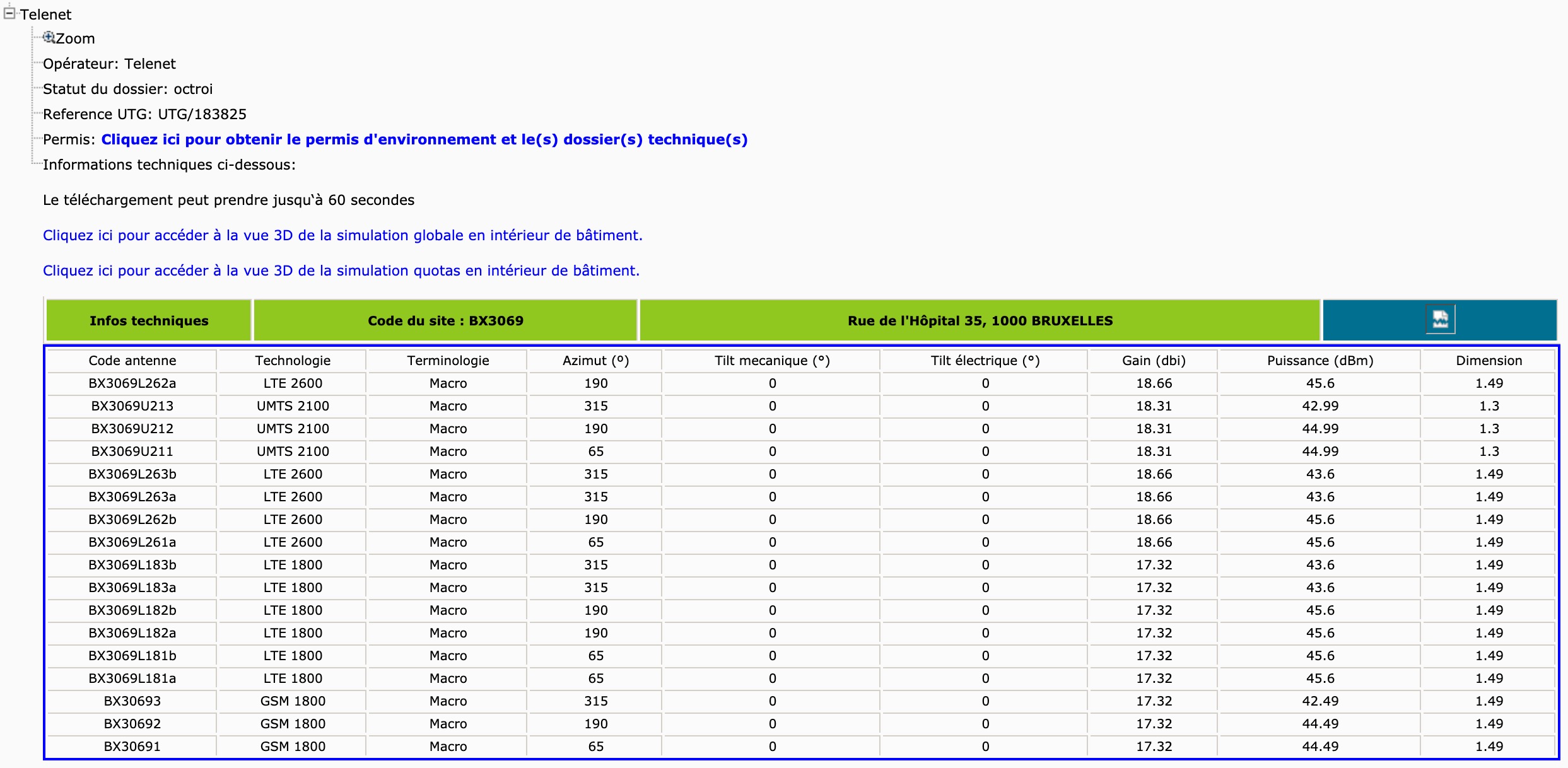The width and height of the screenshot is (1568, 768).
Task: Select the Reference UTG: UTG/183825 row
Action: [x=144, y=114]
